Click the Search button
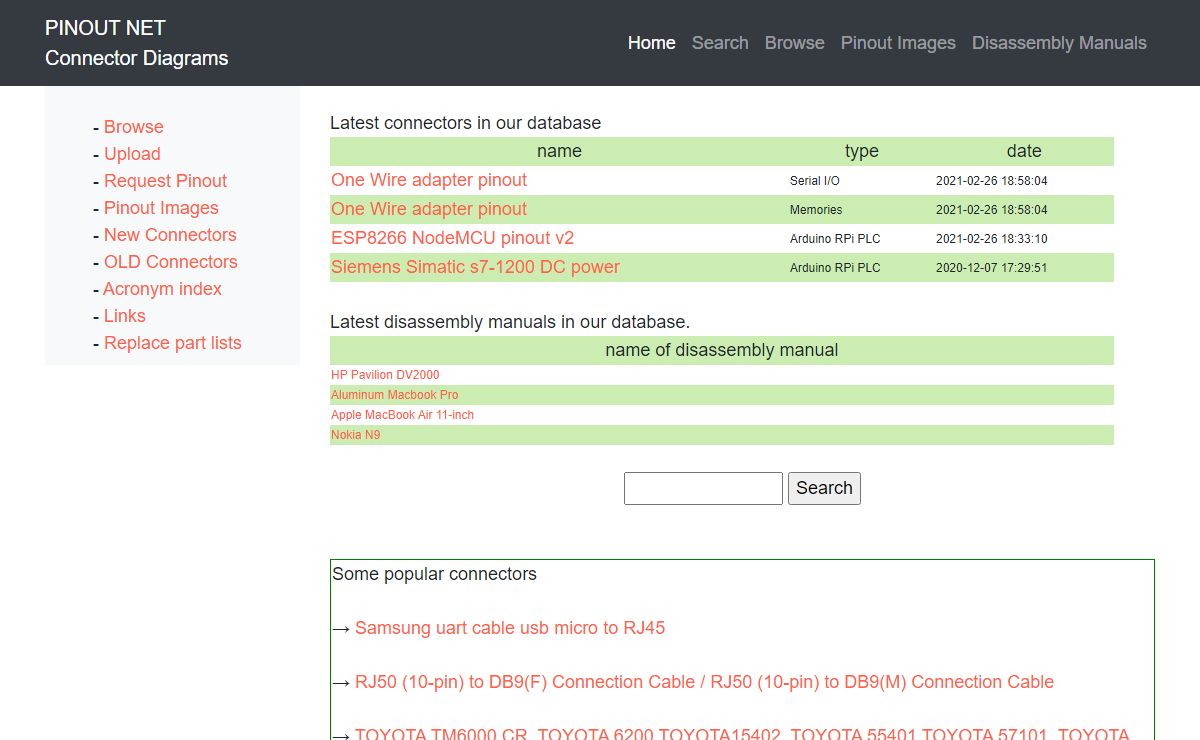 tap(824, 488)
